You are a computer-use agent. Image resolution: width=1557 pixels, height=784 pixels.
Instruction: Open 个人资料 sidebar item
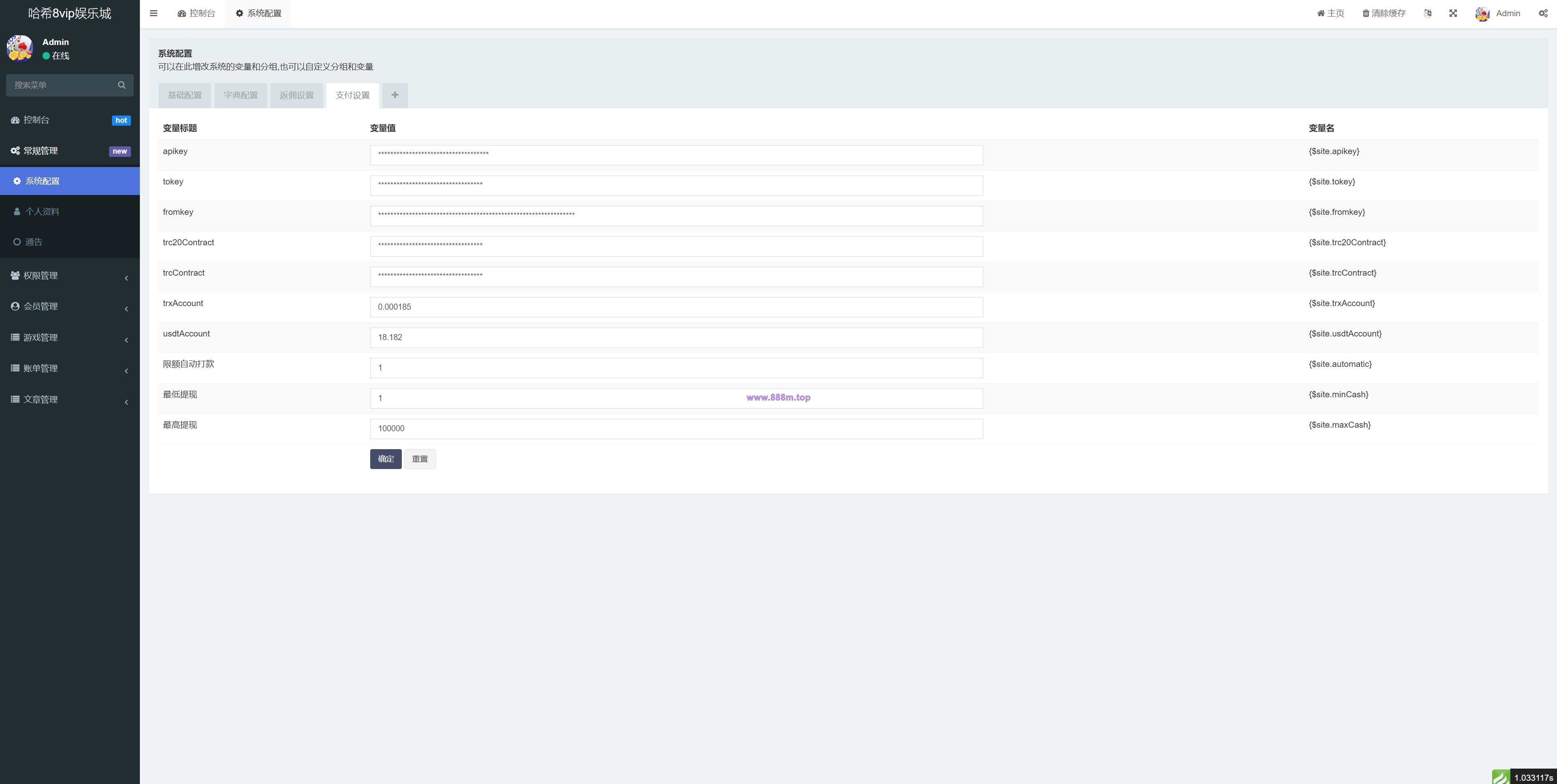point(69,212)
